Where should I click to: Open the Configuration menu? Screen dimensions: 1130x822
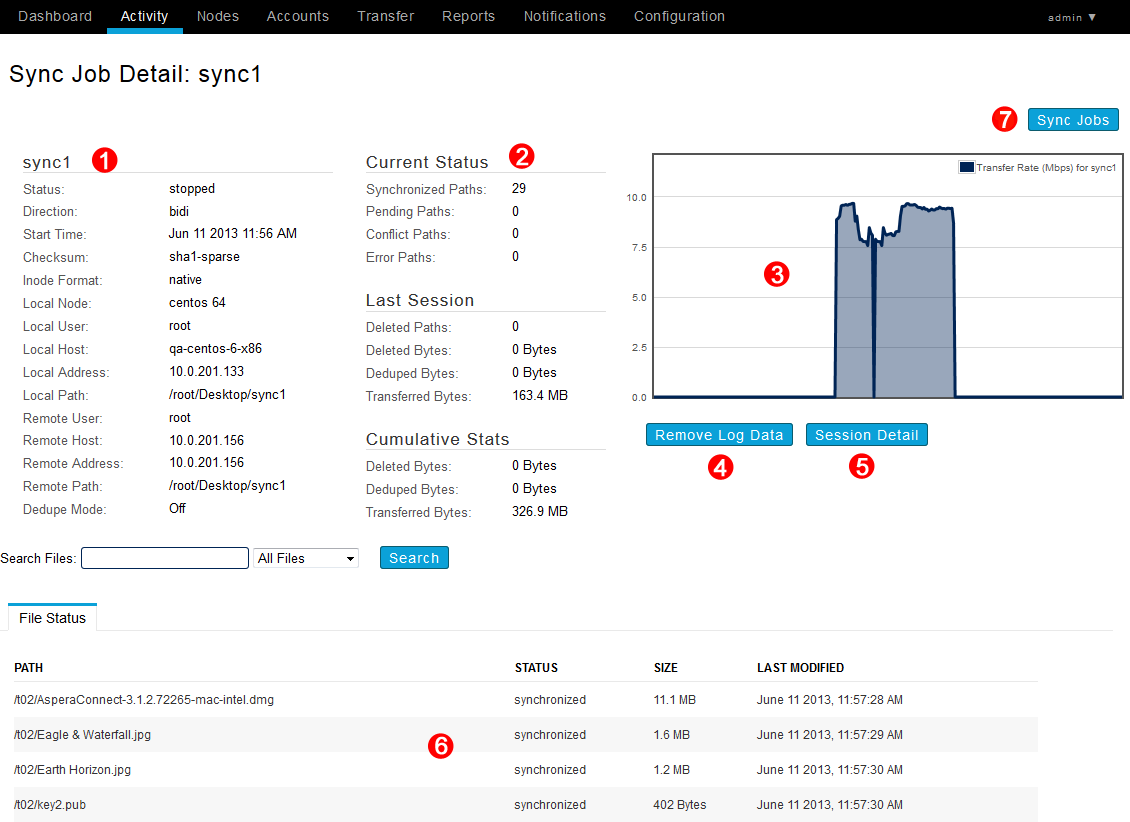(679, 16)
